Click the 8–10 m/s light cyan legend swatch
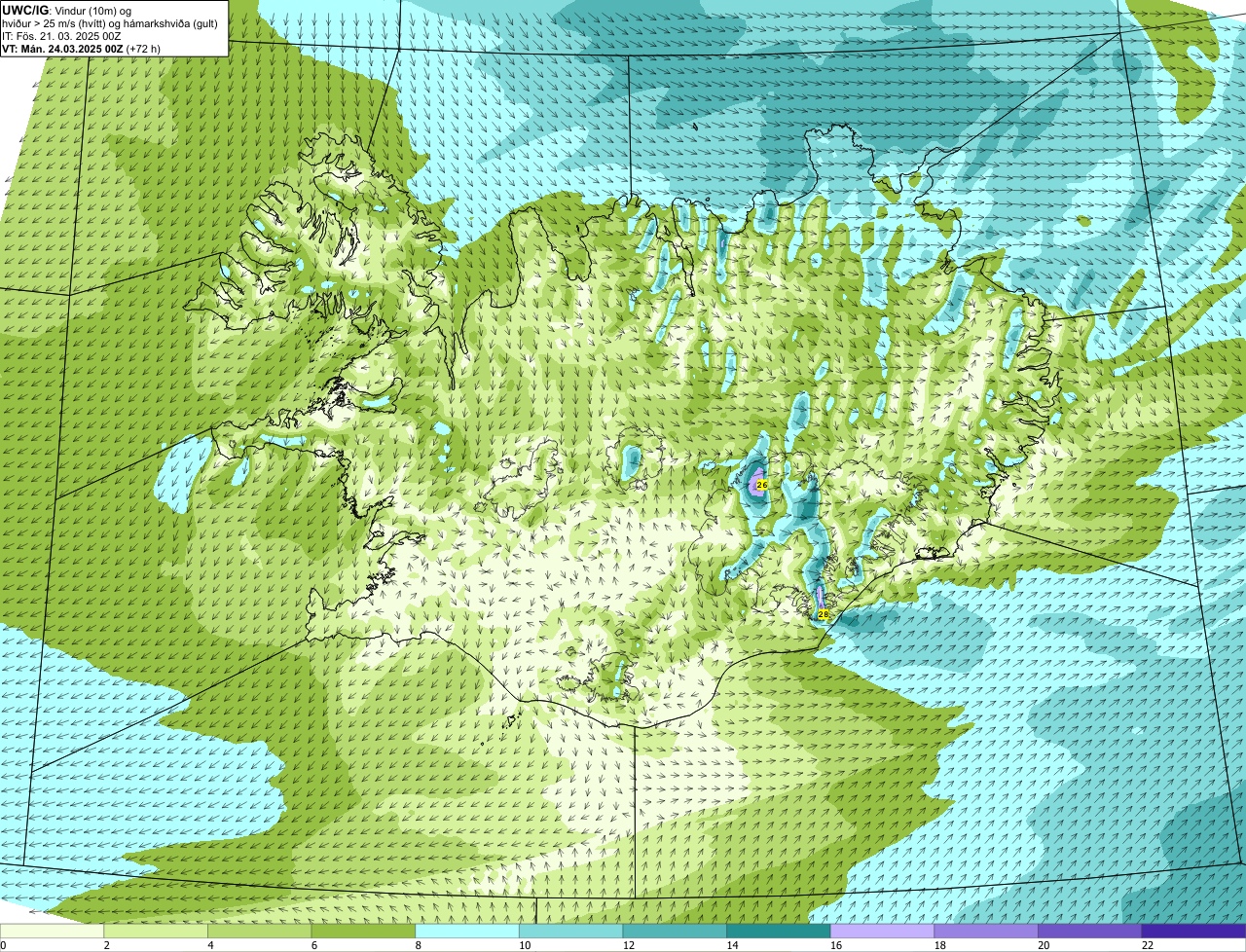The image size is (1246, 952). pos(467,931)
